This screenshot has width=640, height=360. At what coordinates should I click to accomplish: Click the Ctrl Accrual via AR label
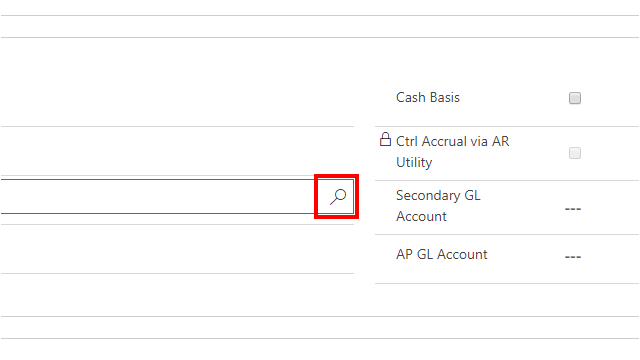(453, 141)
